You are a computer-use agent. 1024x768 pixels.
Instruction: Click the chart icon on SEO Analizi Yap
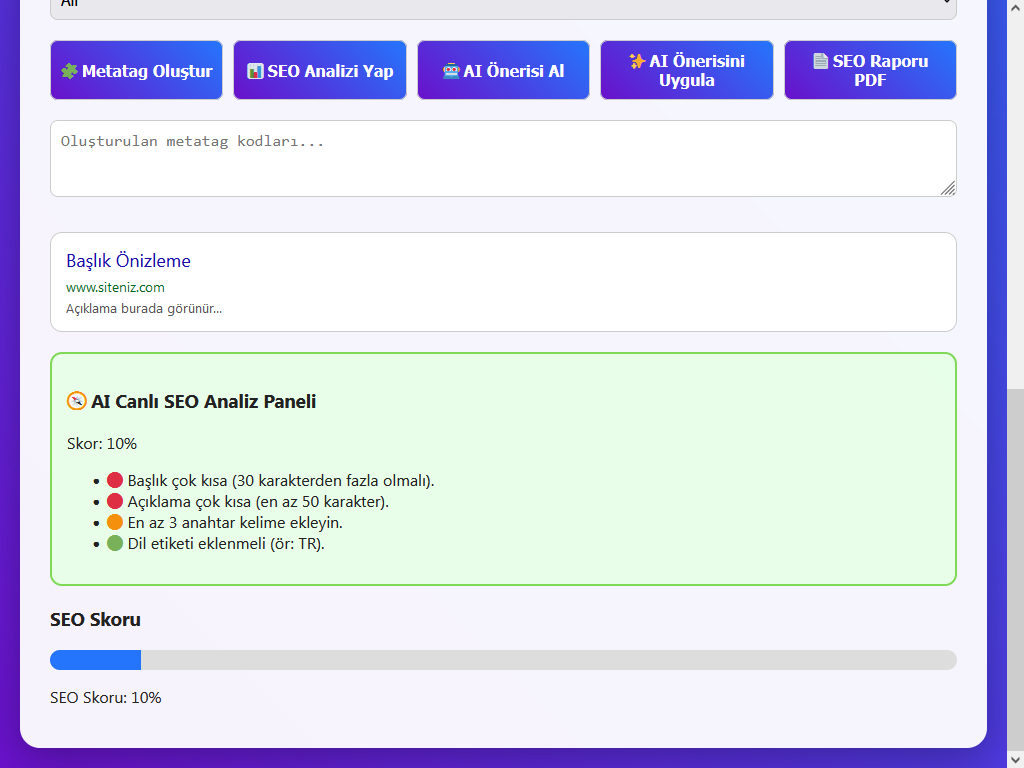point(255,71)
